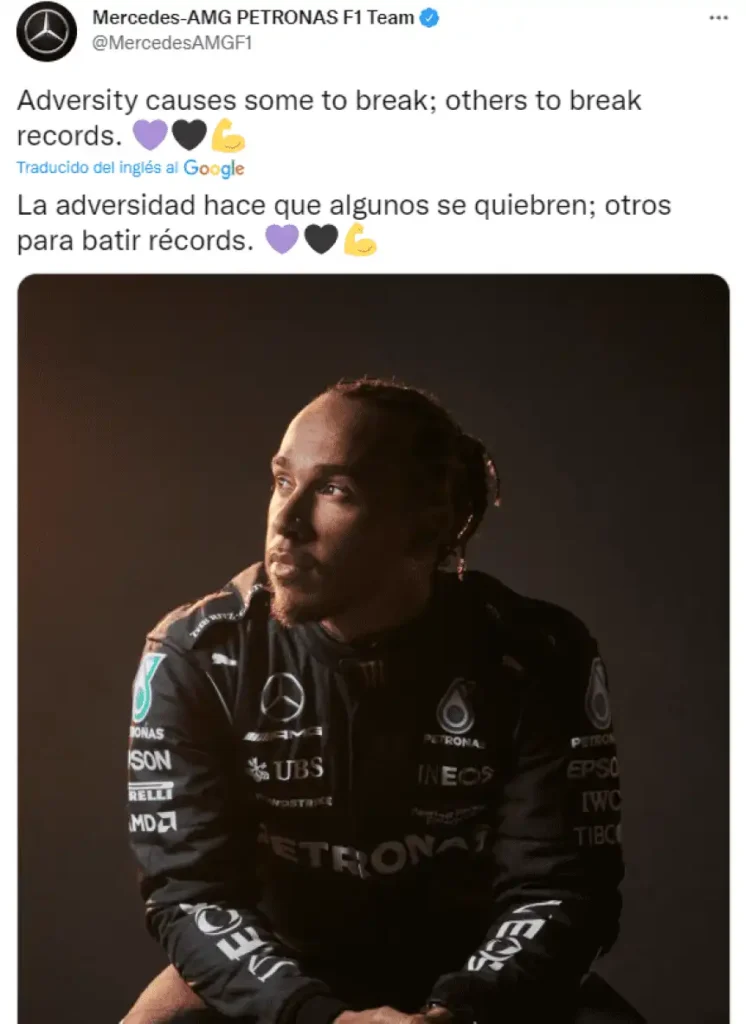Viewport: 746px width, 1024px height.
Task: Click black heart emoji after "récords."
Action: tap(321, 239)
